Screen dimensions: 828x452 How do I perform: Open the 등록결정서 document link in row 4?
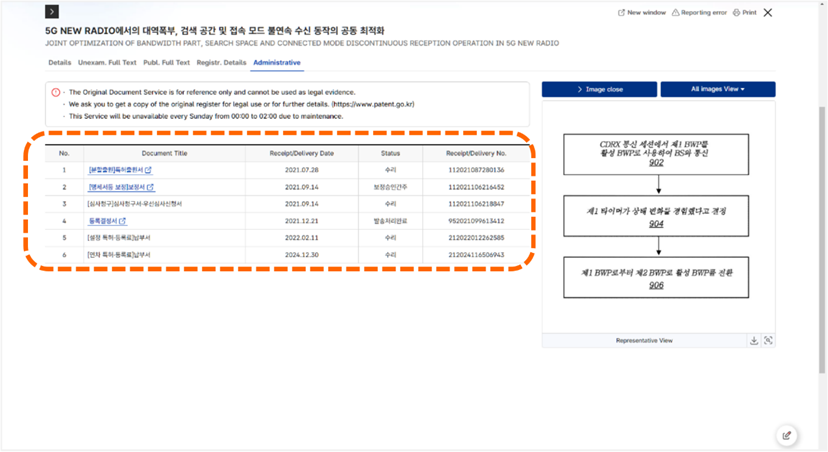[x=107, y=220]
